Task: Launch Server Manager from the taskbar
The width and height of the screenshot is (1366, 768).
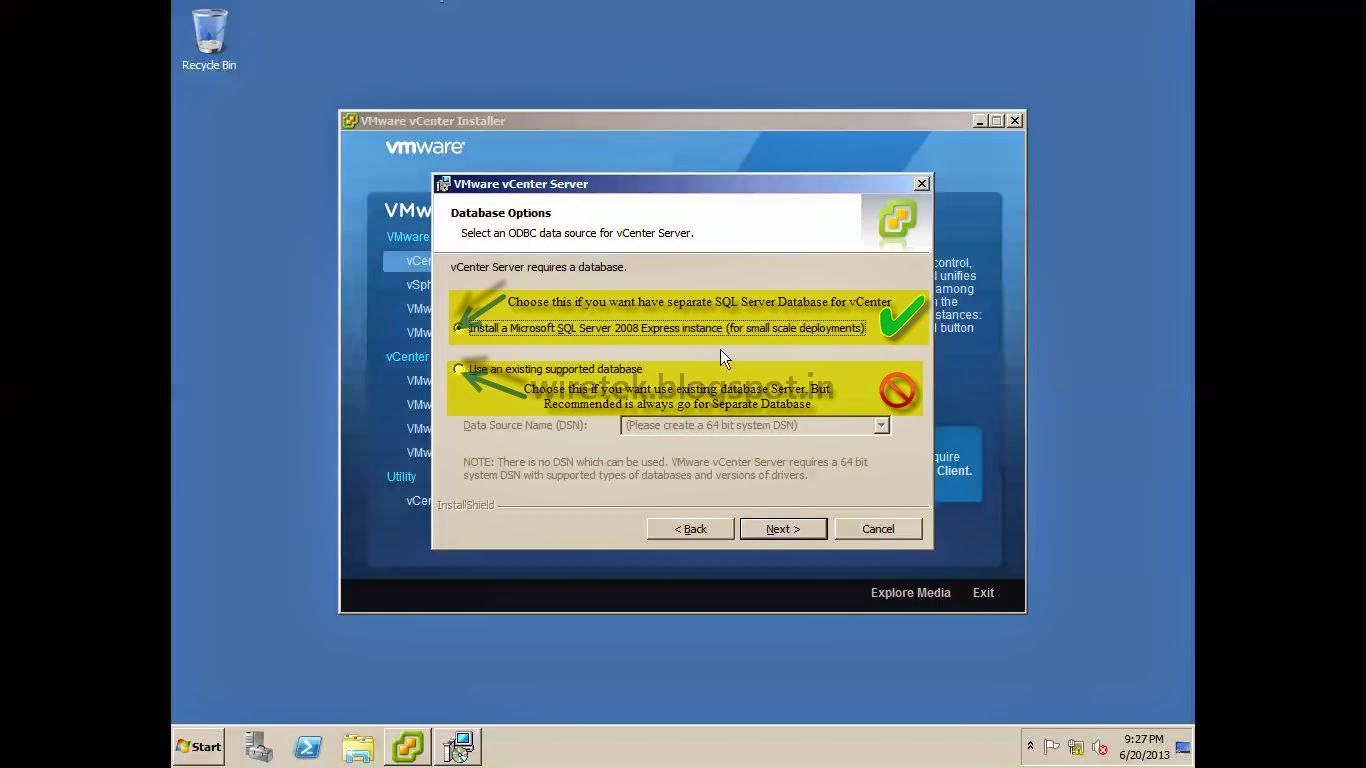Action: [257, 747]
